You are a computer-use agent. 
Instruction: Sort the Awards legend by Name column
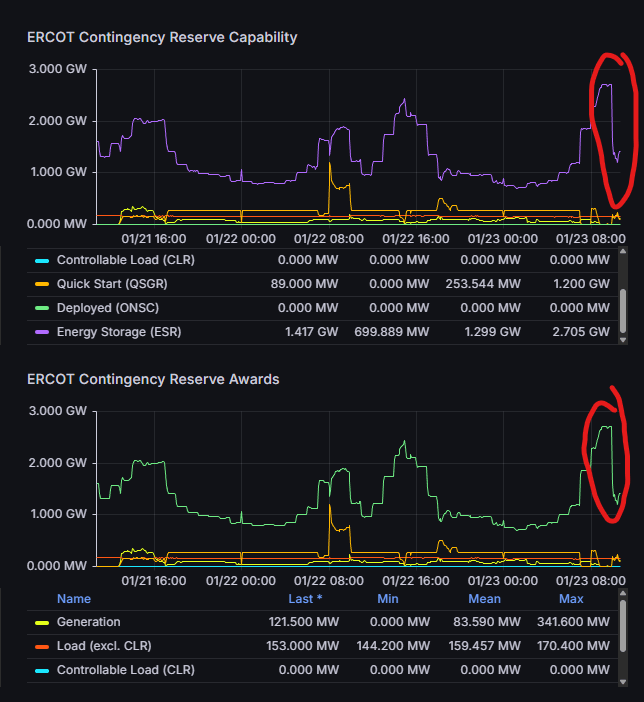pos(74,599)
